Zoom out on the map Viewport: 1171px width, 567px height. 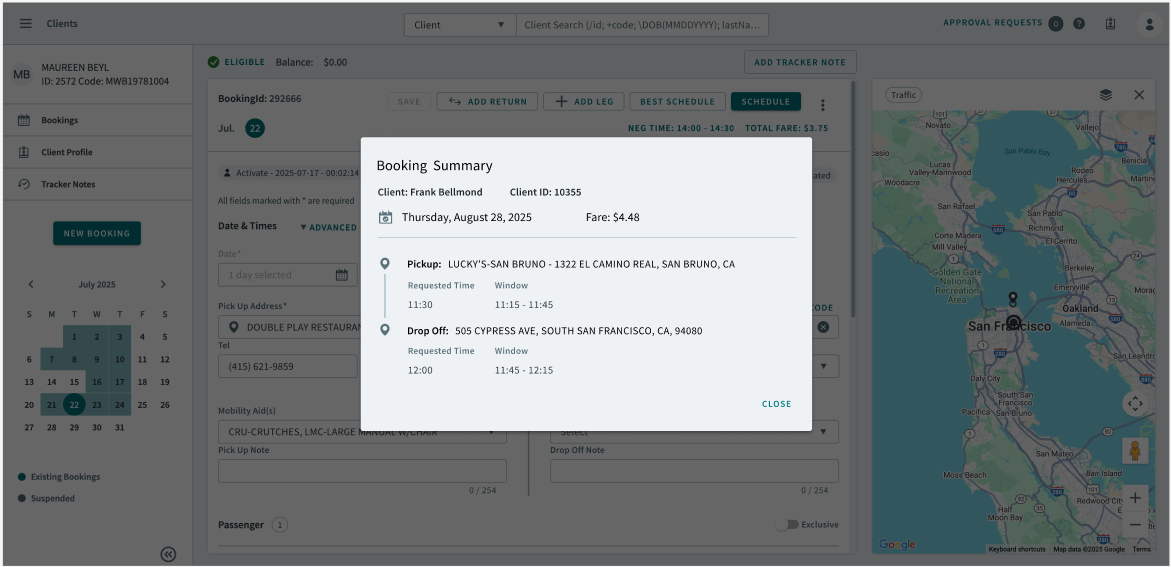click(x=1135, y=524)
